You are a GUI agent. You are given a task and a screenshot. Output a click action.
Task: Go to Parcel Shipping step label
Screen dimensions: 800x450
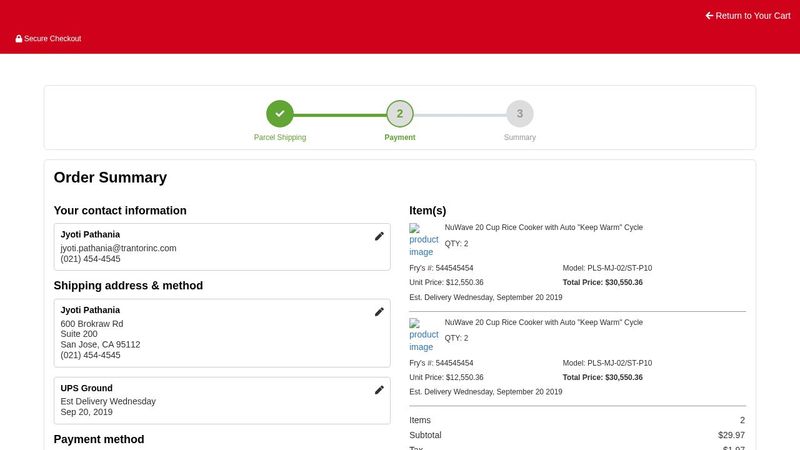(280, 137)
